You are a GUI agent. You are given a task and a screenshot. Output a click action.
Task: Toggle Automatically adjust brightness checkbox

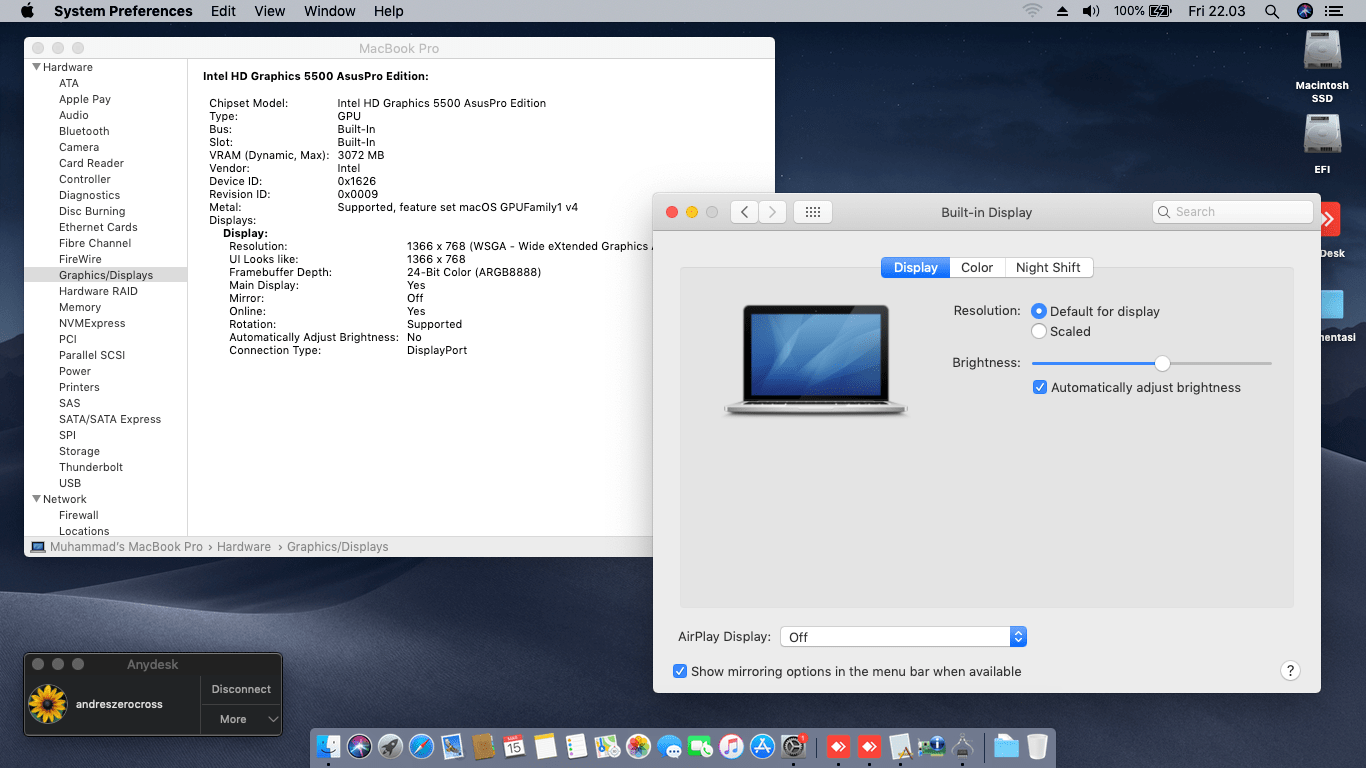[1040, 387]
